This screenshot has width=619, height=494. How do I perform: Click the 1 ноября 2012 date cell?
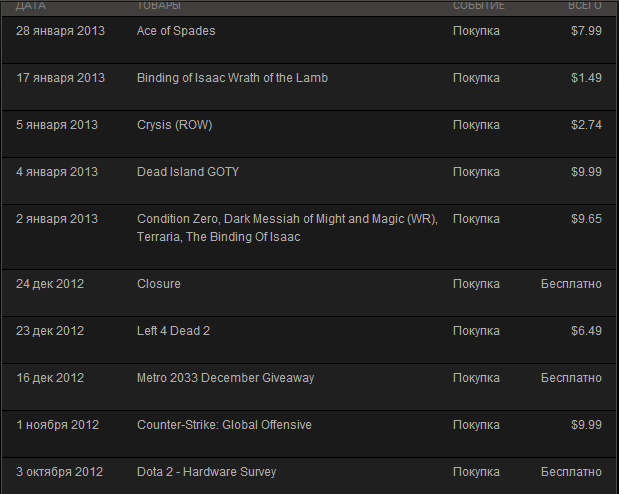point(58,425)
